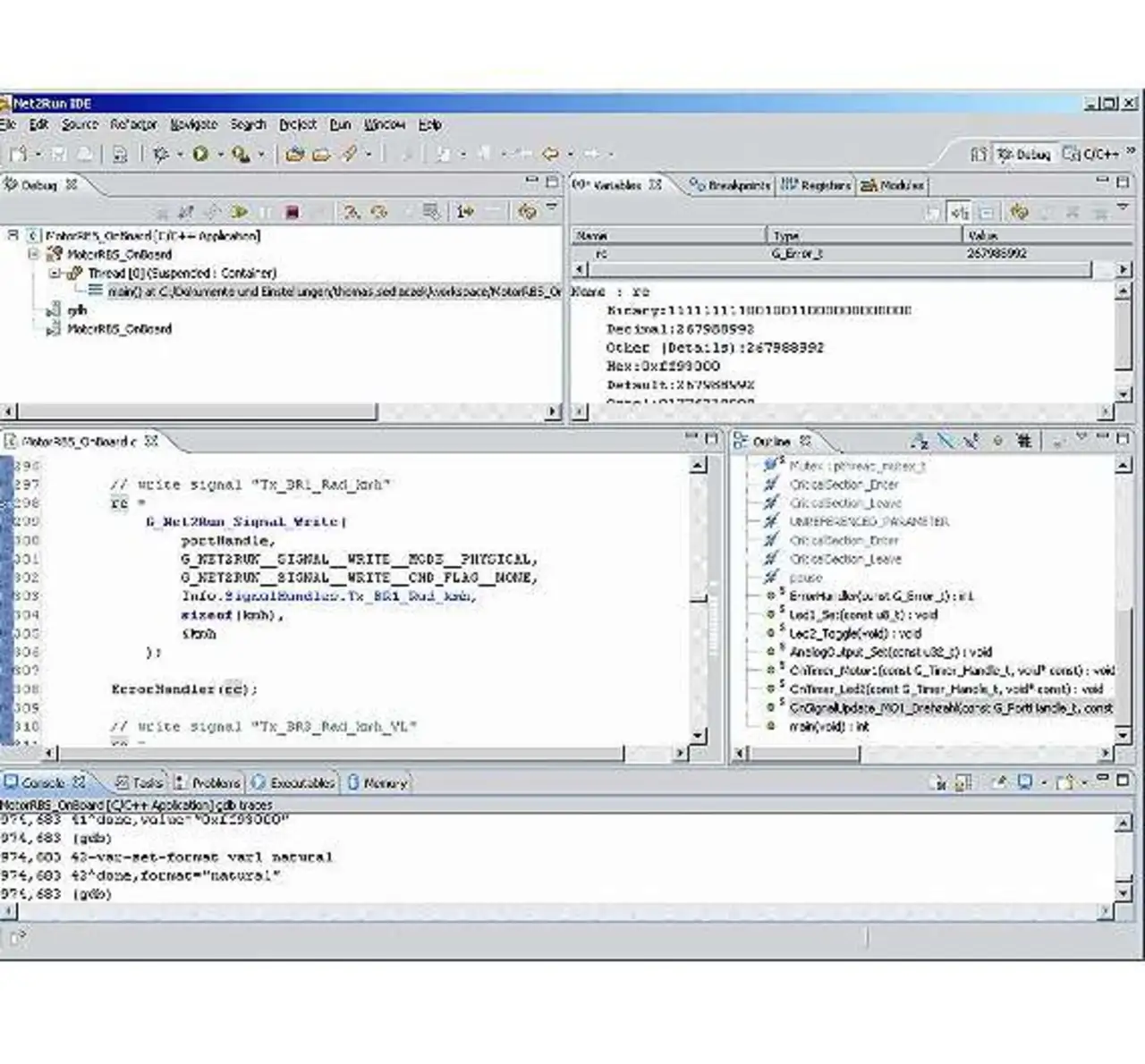Click the Debug bug icon in main toolbar
The image size is (1145, 1064).
pos(161,154)
